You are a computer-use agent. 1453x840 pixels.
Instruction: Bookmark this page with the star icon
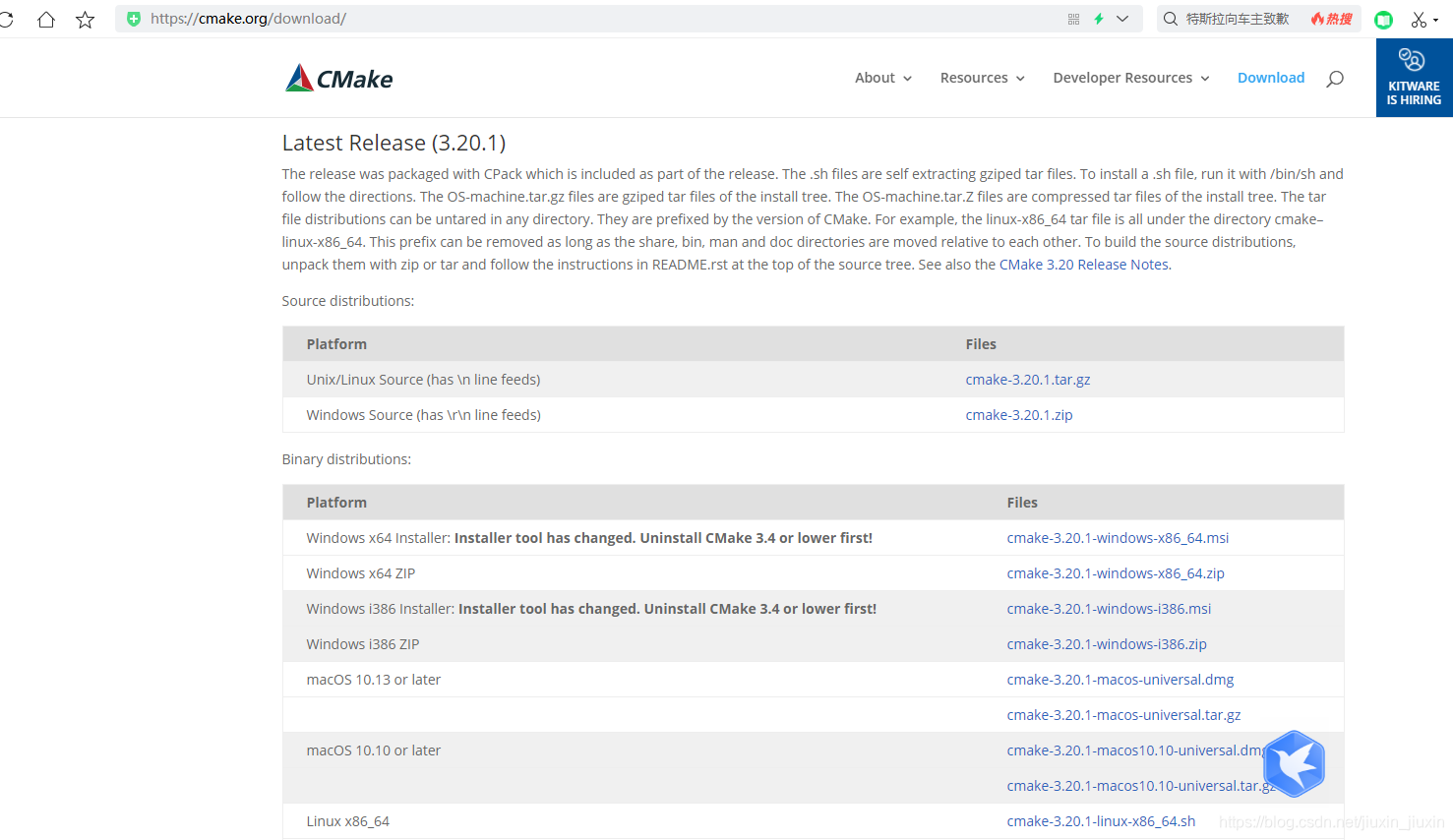[86, 20]
